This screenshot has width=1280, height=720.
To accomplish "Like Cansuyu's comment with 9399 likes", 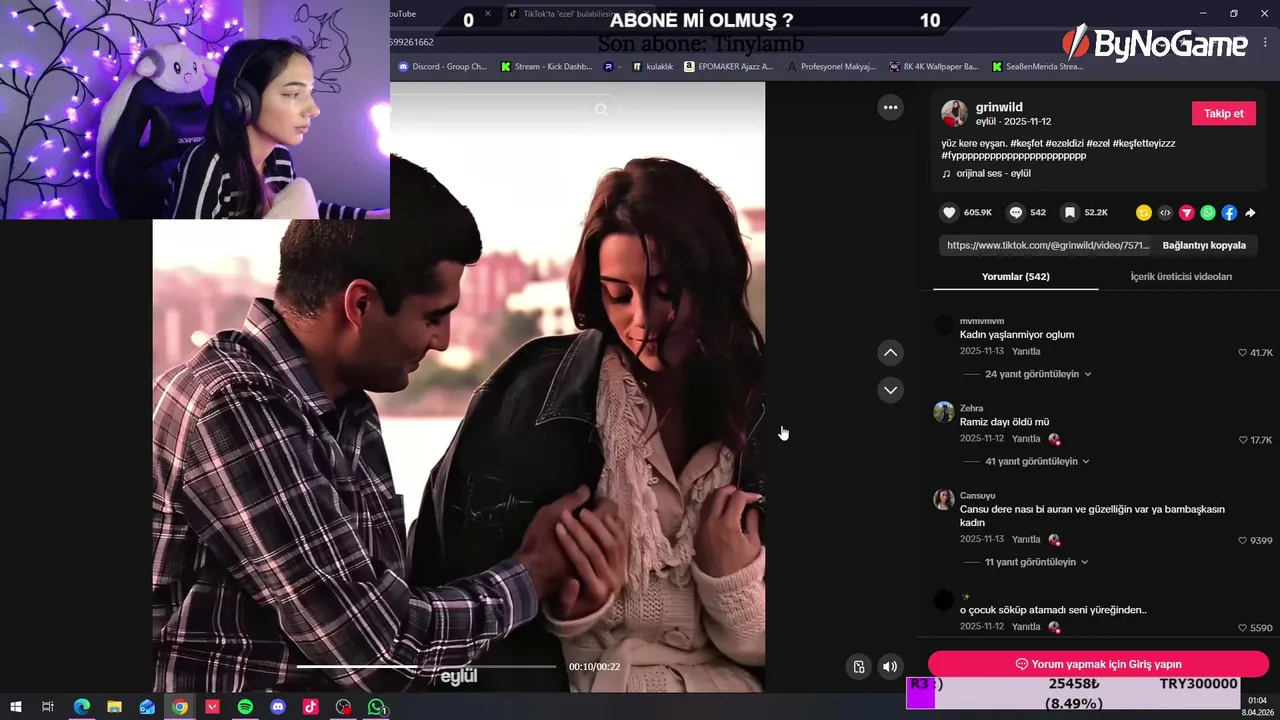I will (x=1243, y=541).
